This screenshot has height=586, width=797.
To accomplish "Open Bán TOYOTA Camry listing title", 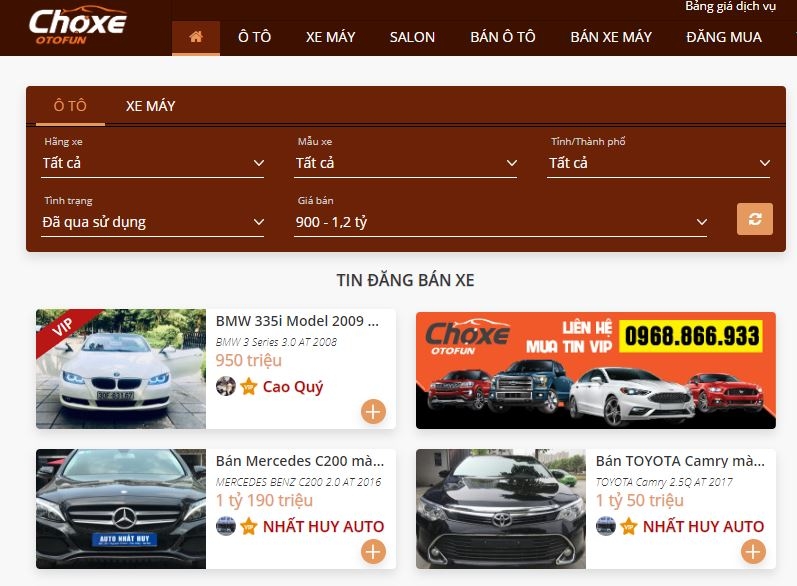I will coord(680,461).
